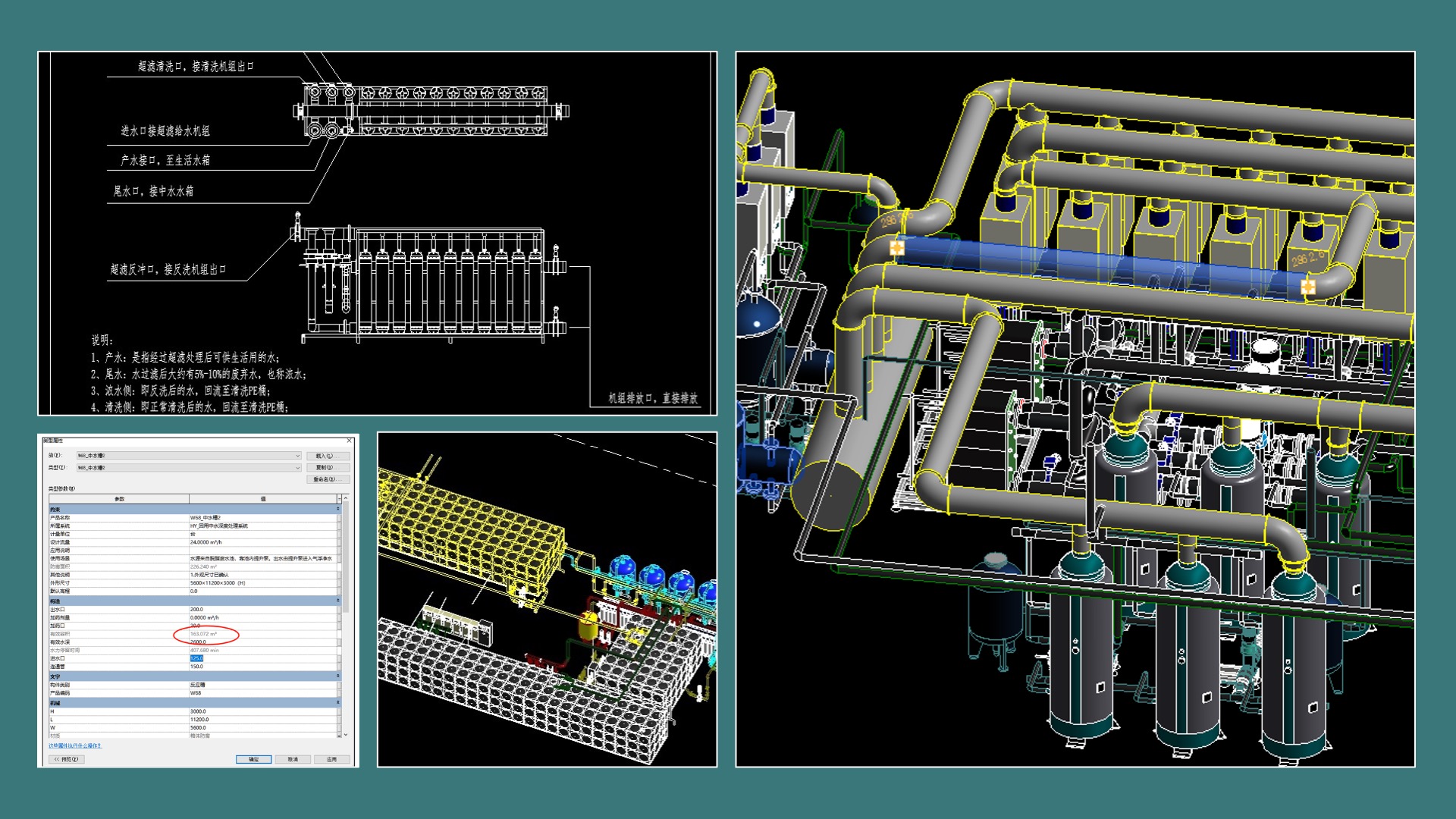Confirm with the 确定 button
The width and height of the screenshot is (1456, 819).
253,759
